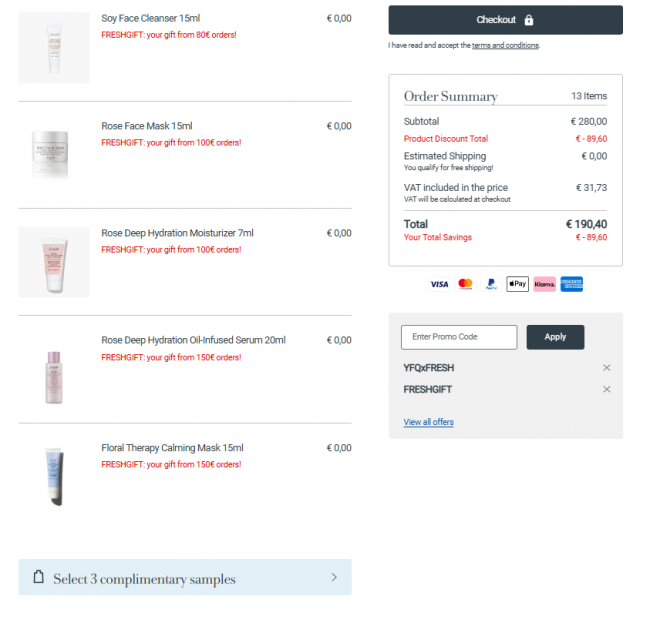The image size is (650, 636).
Task: Click the shopping bag icon beside samples
Action: 39,577
